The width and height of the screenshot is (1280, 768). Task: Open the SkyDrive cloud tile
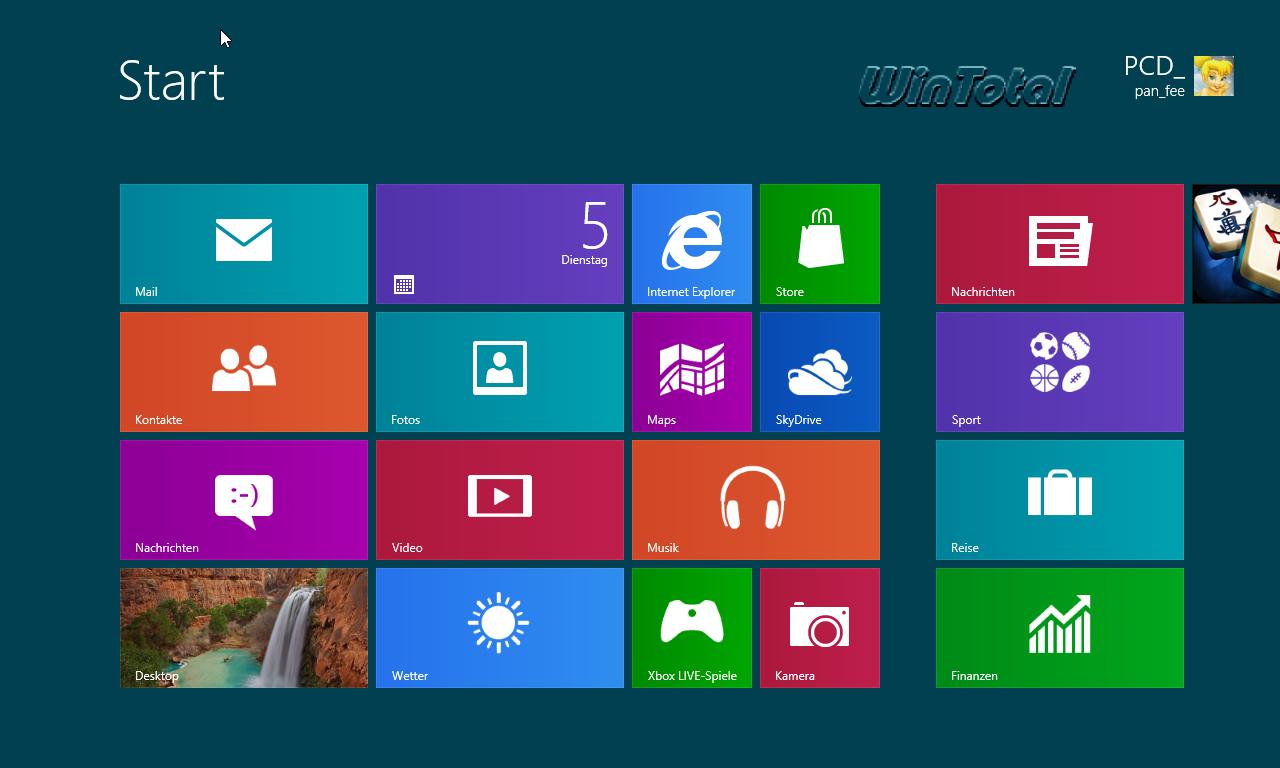point(820,372)
